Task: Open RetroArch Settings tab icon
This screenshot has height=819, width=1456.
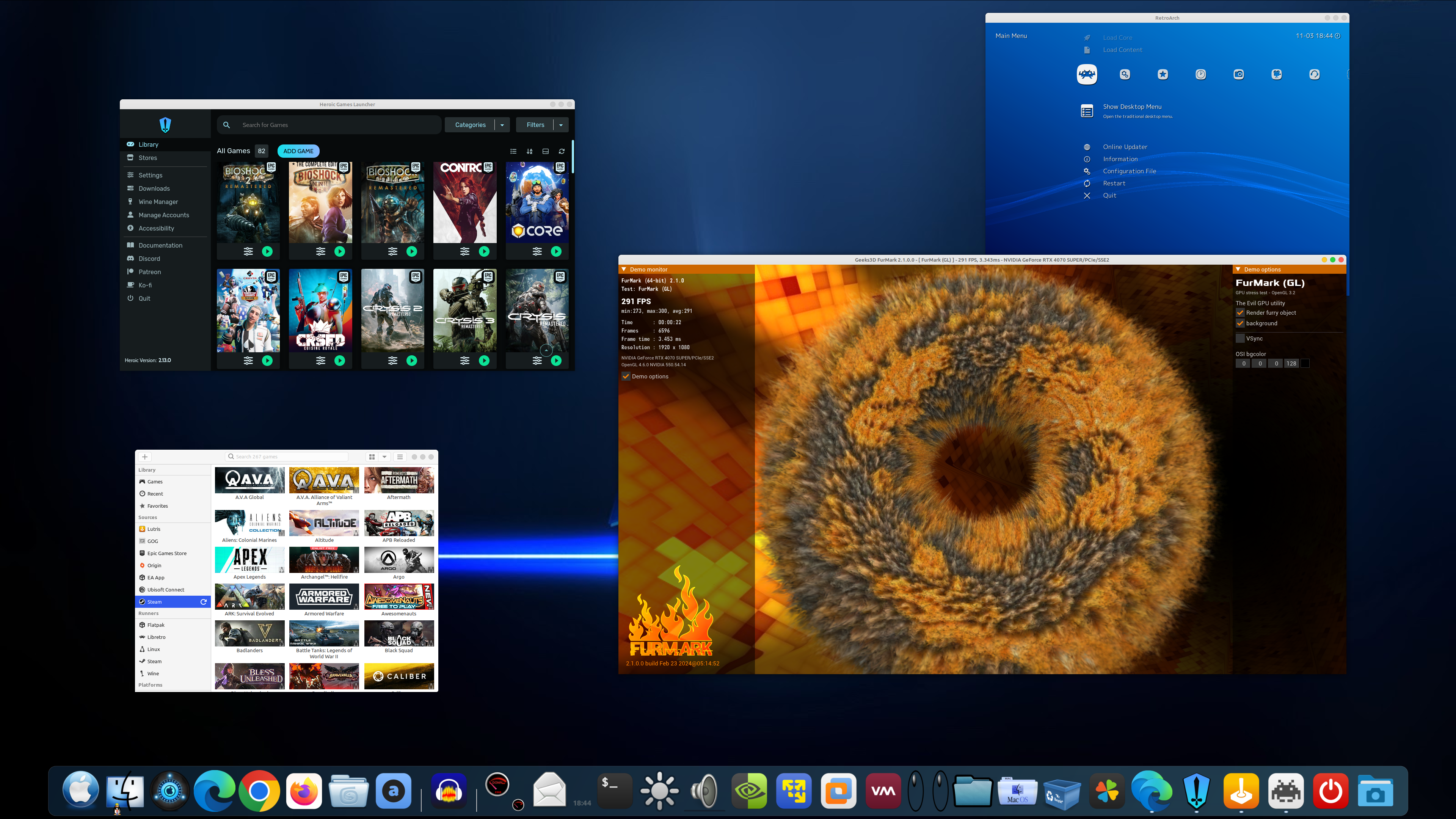Action: [1125, 74]
